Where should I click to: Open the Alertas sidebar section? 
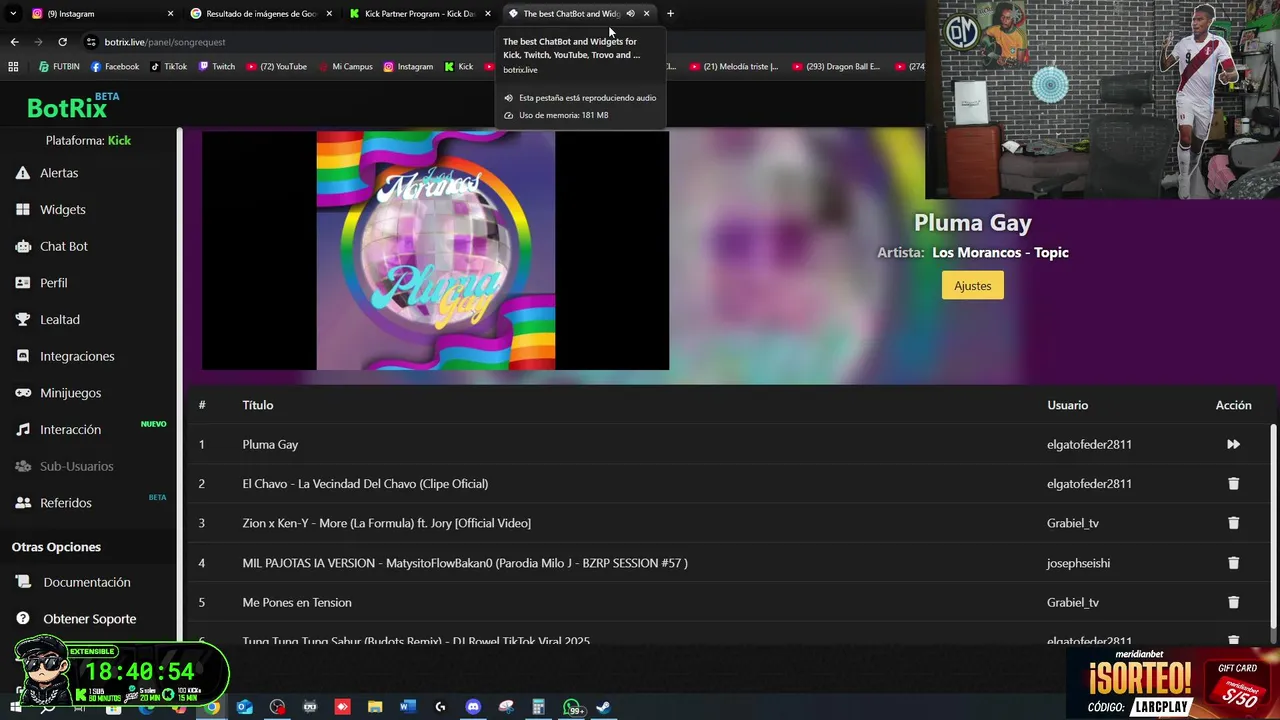tap(59, 173)
